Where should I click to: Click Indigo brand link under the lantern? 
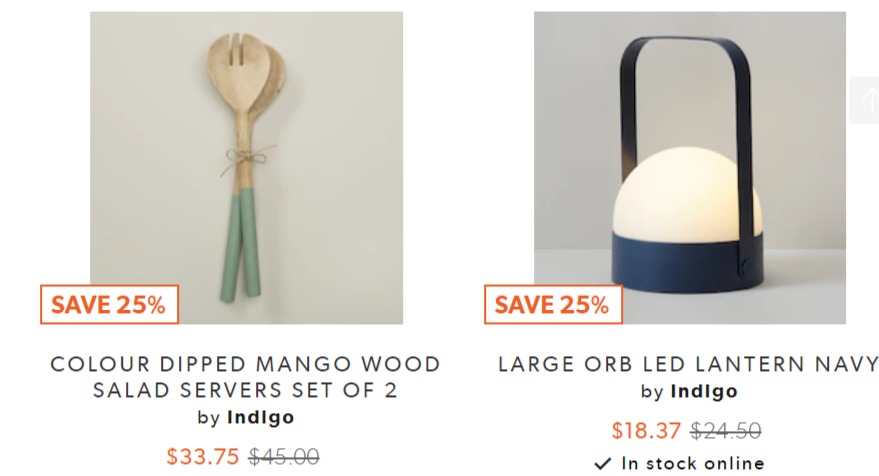coord(704,391)
